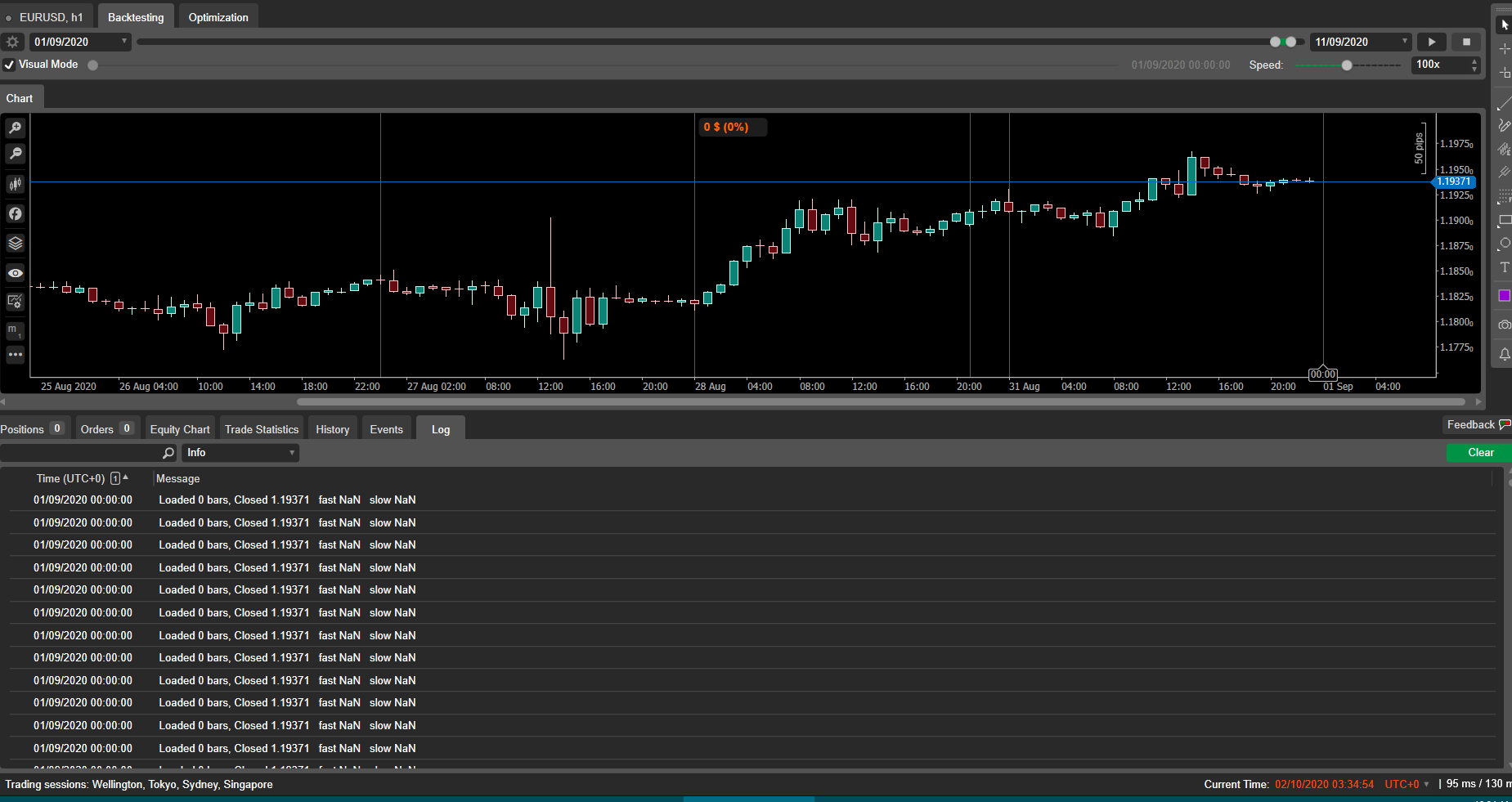Switch to the Optimization tab

(x=218, y=17)
